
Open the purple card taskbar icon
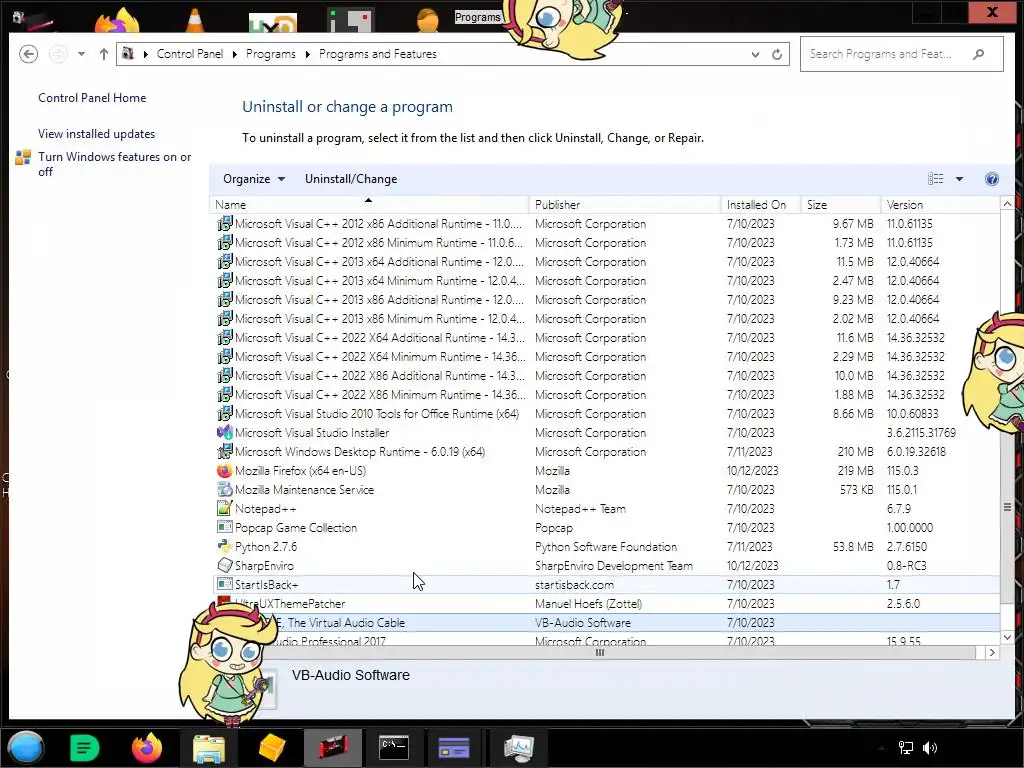click(454, 748)
